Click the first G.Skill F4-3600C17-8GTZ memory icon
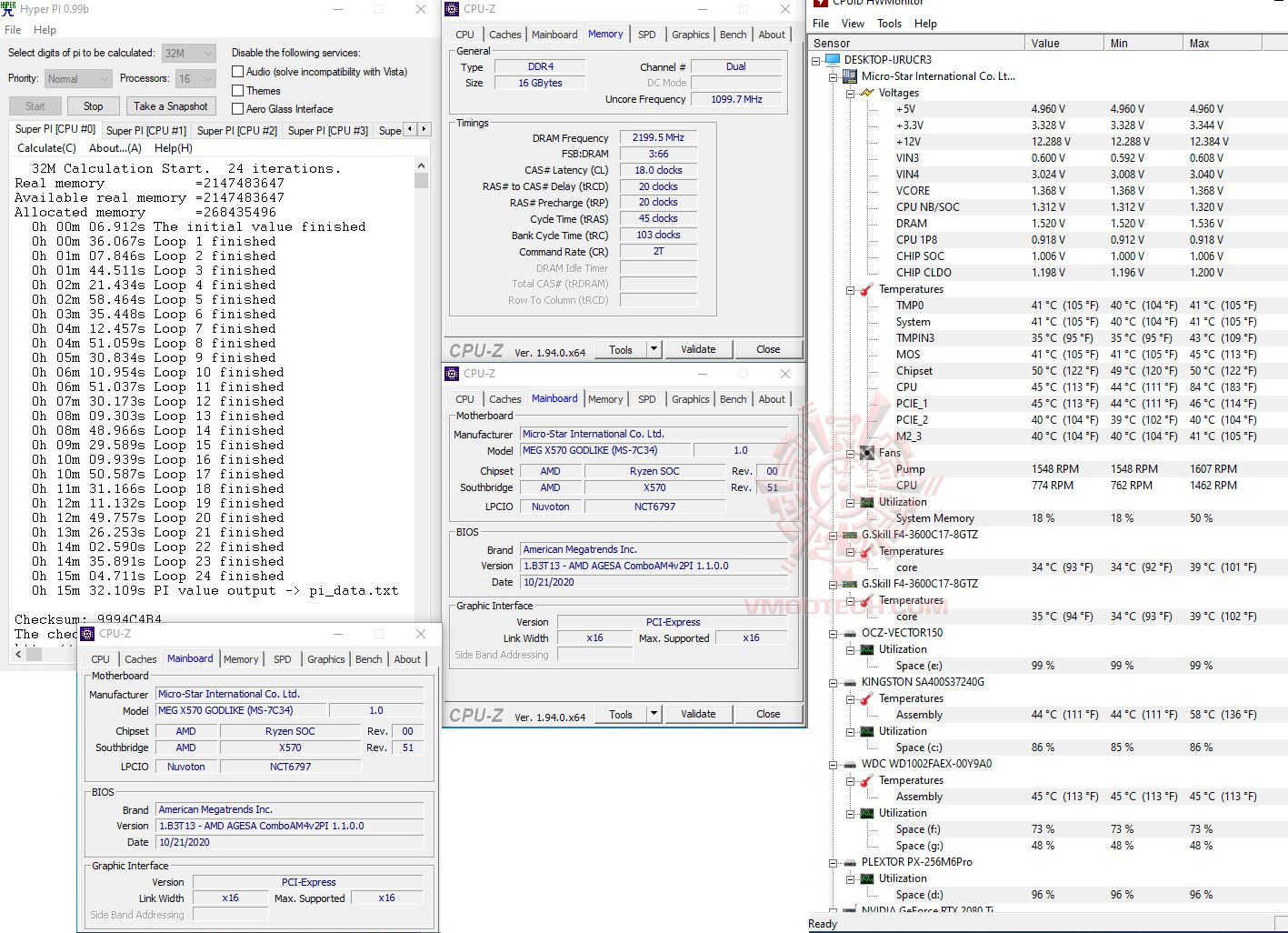This screenshot has height=933, width=1288. tap(849, 535)
